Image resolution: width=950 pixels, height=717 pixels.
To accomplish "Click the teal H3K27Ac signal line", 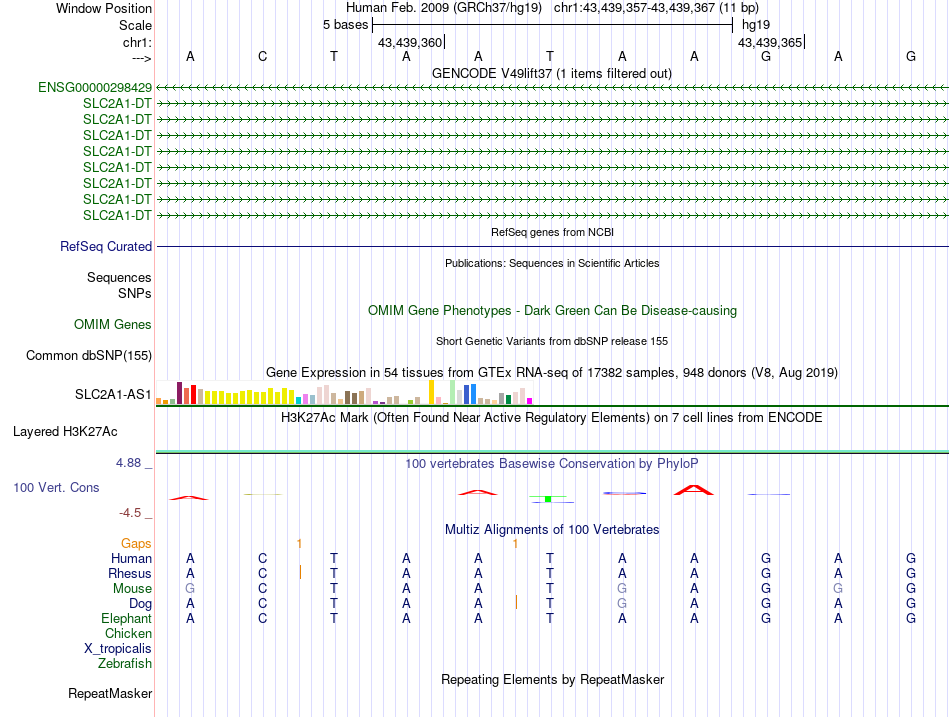I will coord(552,452).
